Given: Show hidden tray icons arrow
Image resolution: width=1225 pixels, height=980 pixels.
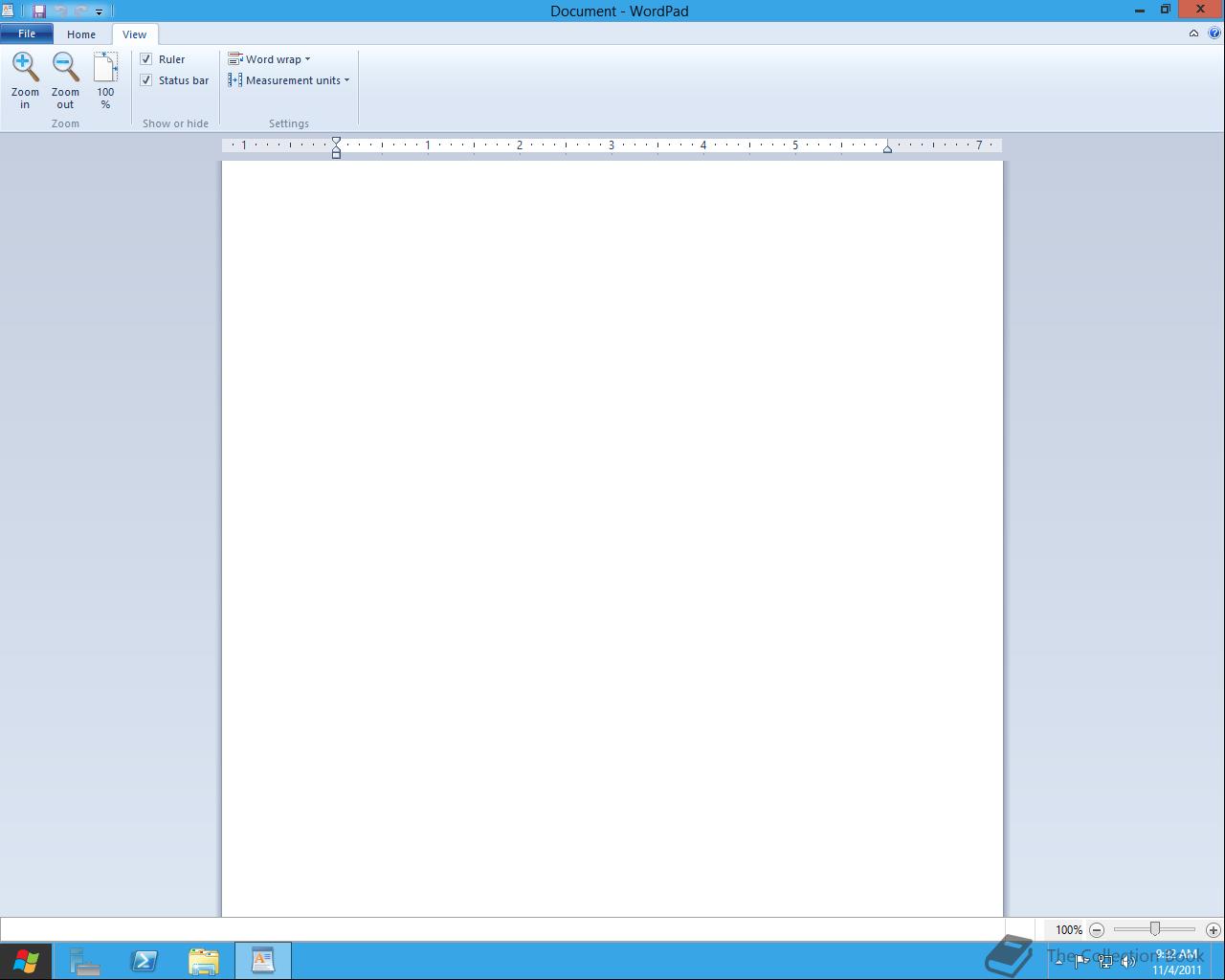Looking at the screenshot, I should (1058, 961).
